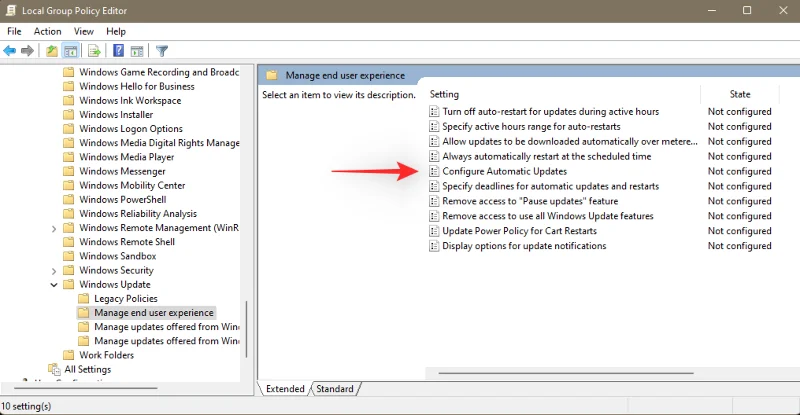Expand the Windows Remote Management node

click(x=54, y=229)
